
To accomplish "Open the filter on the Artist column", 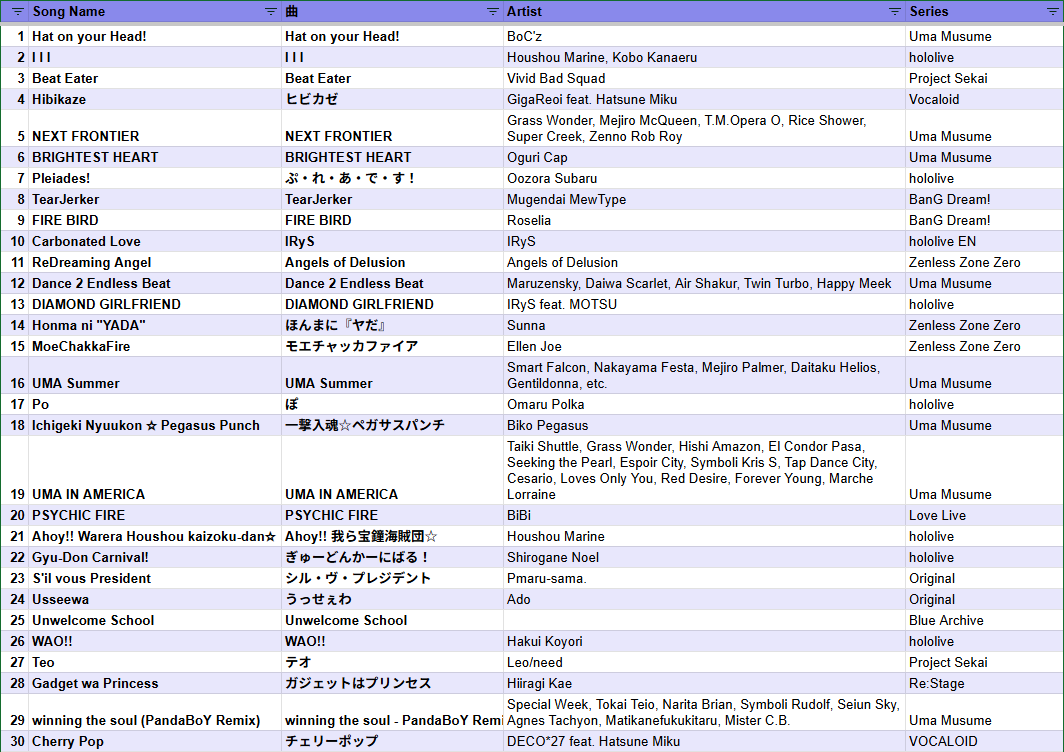I will 894,12.
